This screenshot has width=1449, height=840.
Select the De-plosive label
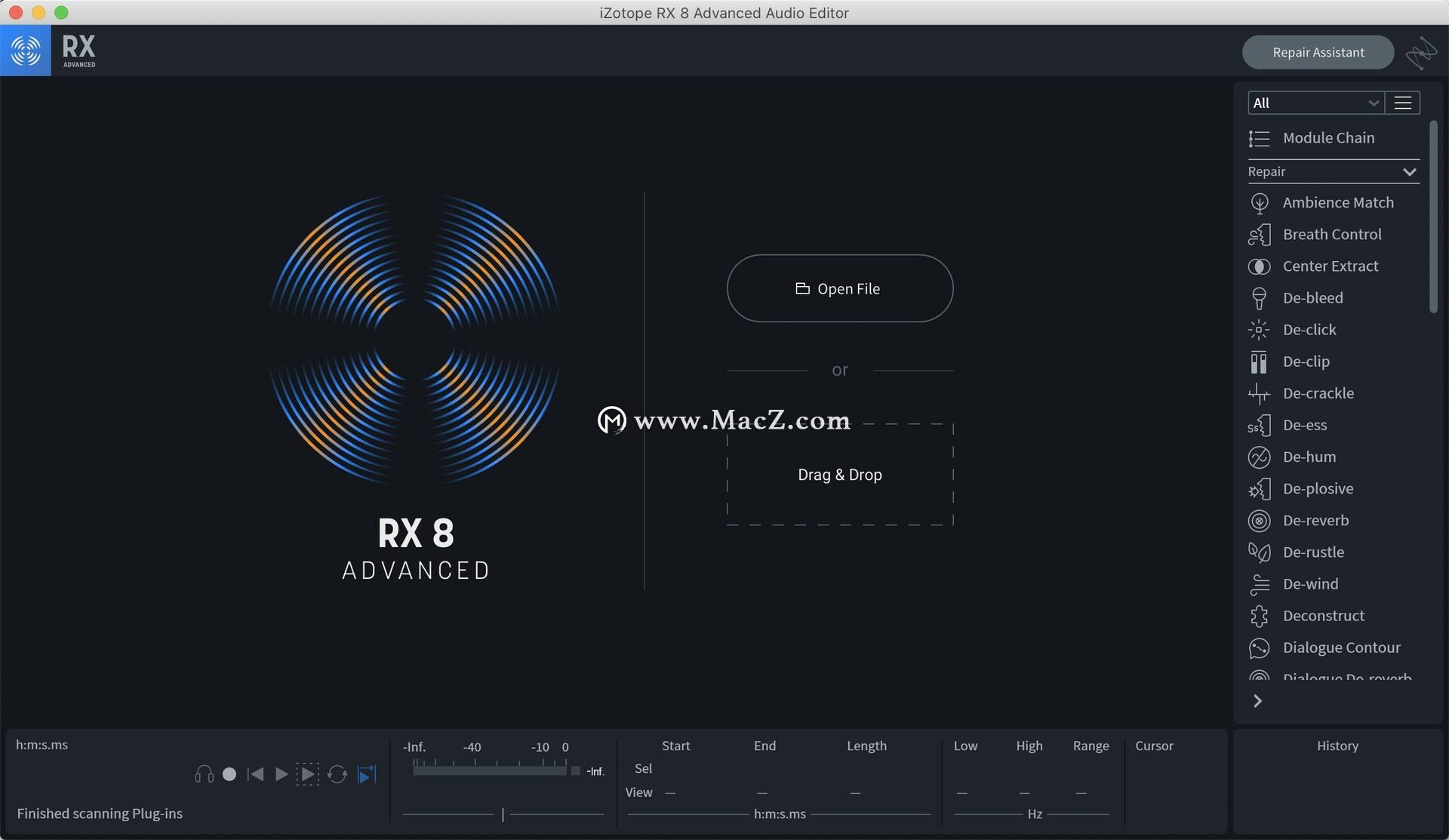click(1318, 488)
